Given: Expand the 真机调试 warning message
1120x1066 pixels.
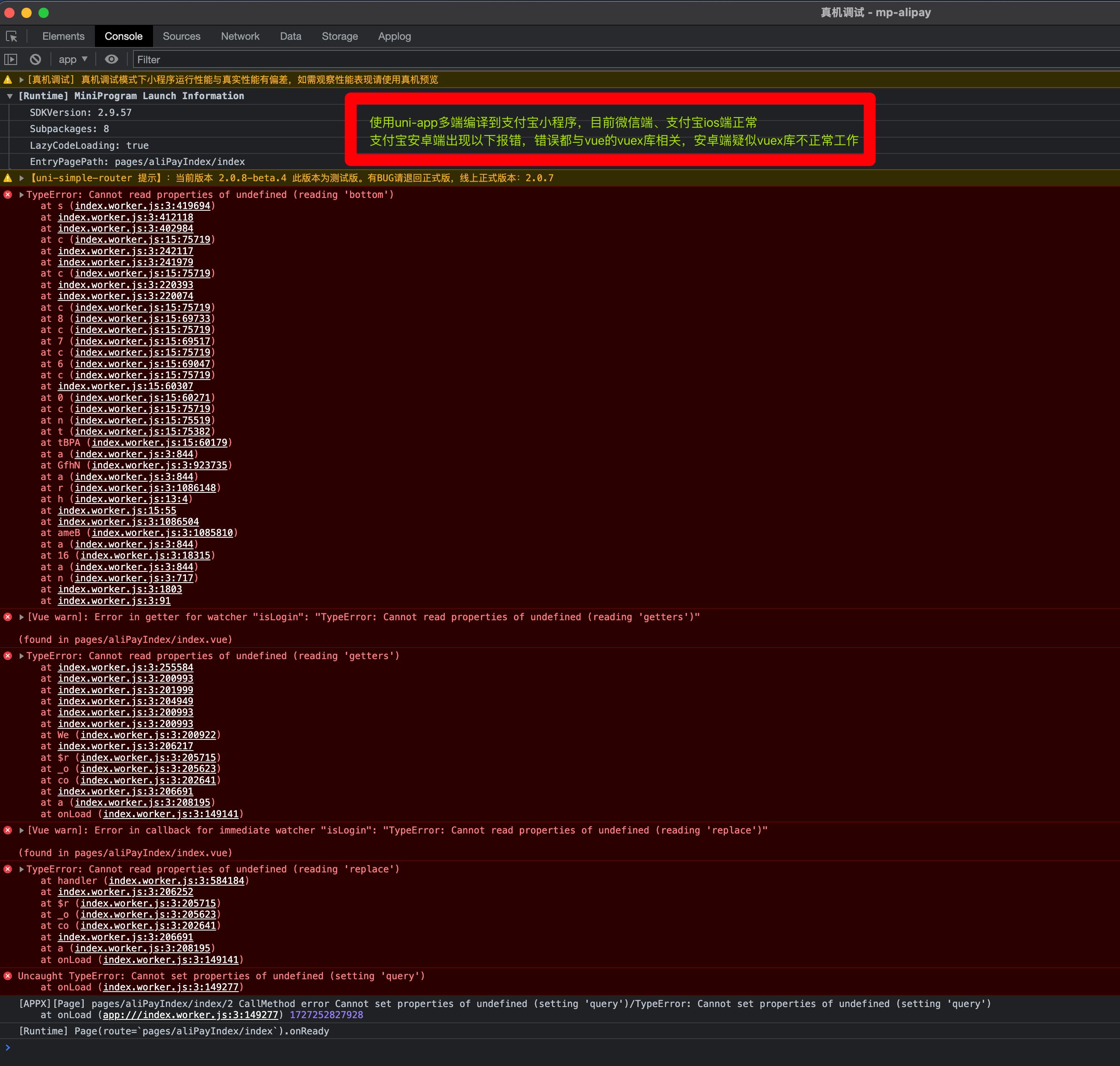Looking at the screenshot, I should 22,80.
